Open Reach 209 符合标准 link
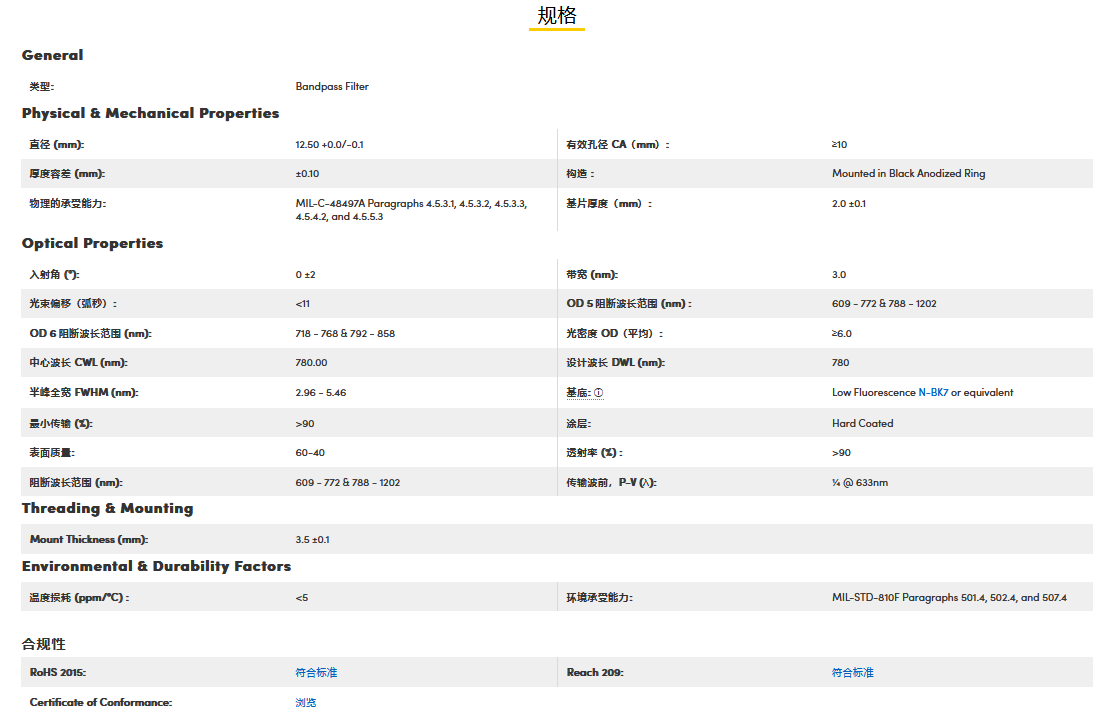Screen dimensions: 1100x728 852,673
